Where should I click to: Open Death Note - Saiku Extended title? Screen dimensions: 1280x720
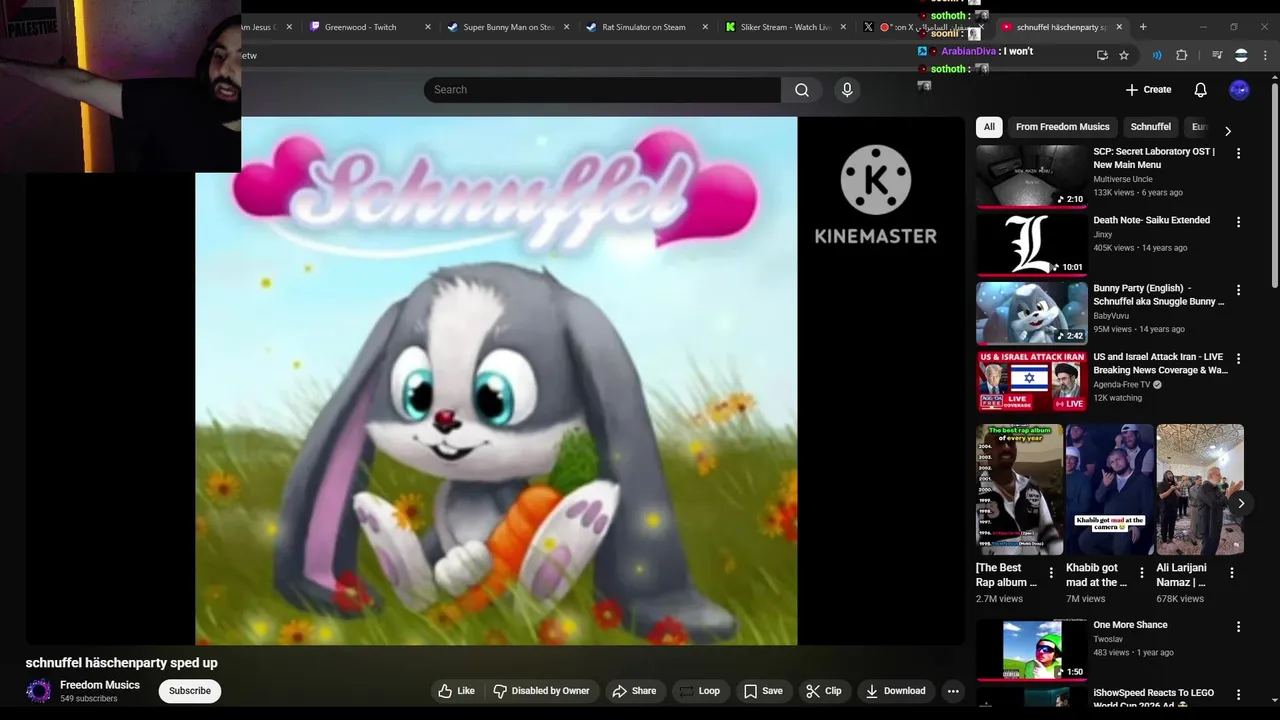[x=1151, y=220]
